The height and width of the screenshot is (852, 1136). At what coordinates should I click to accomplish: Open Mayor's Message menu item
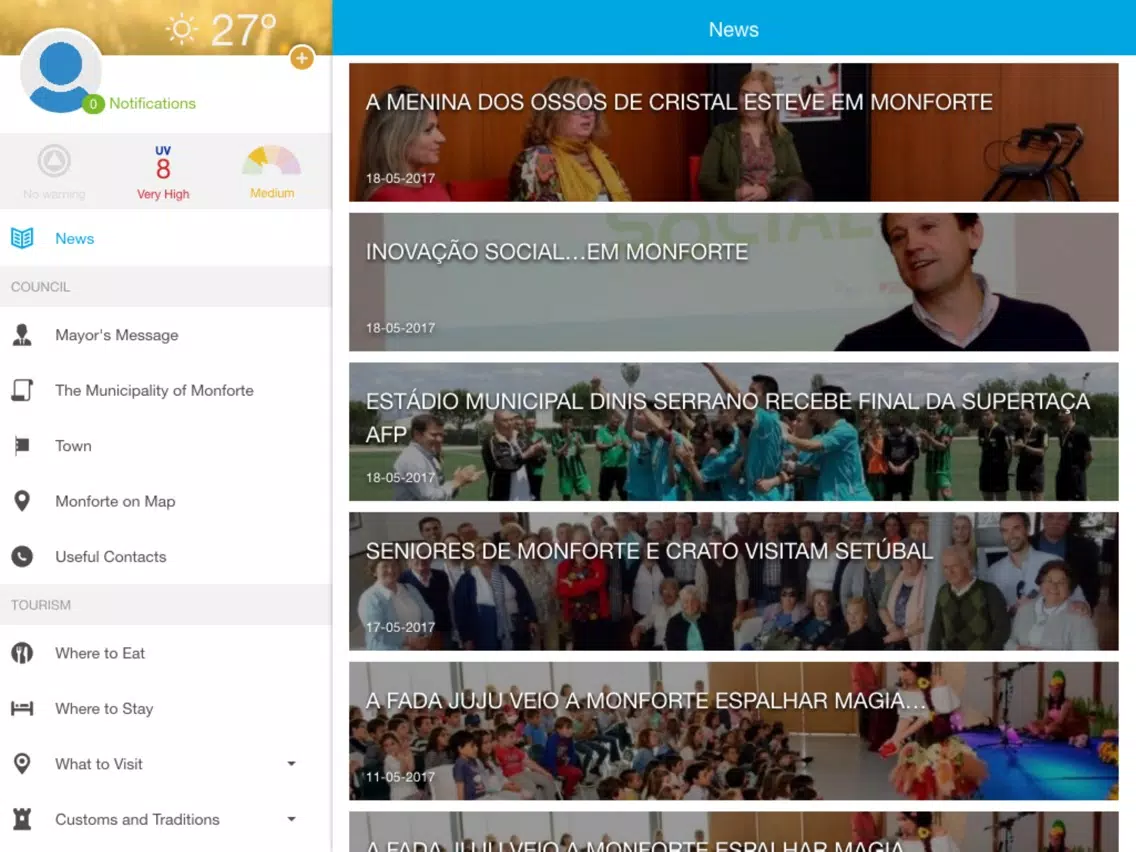click(x=166, y=335)
